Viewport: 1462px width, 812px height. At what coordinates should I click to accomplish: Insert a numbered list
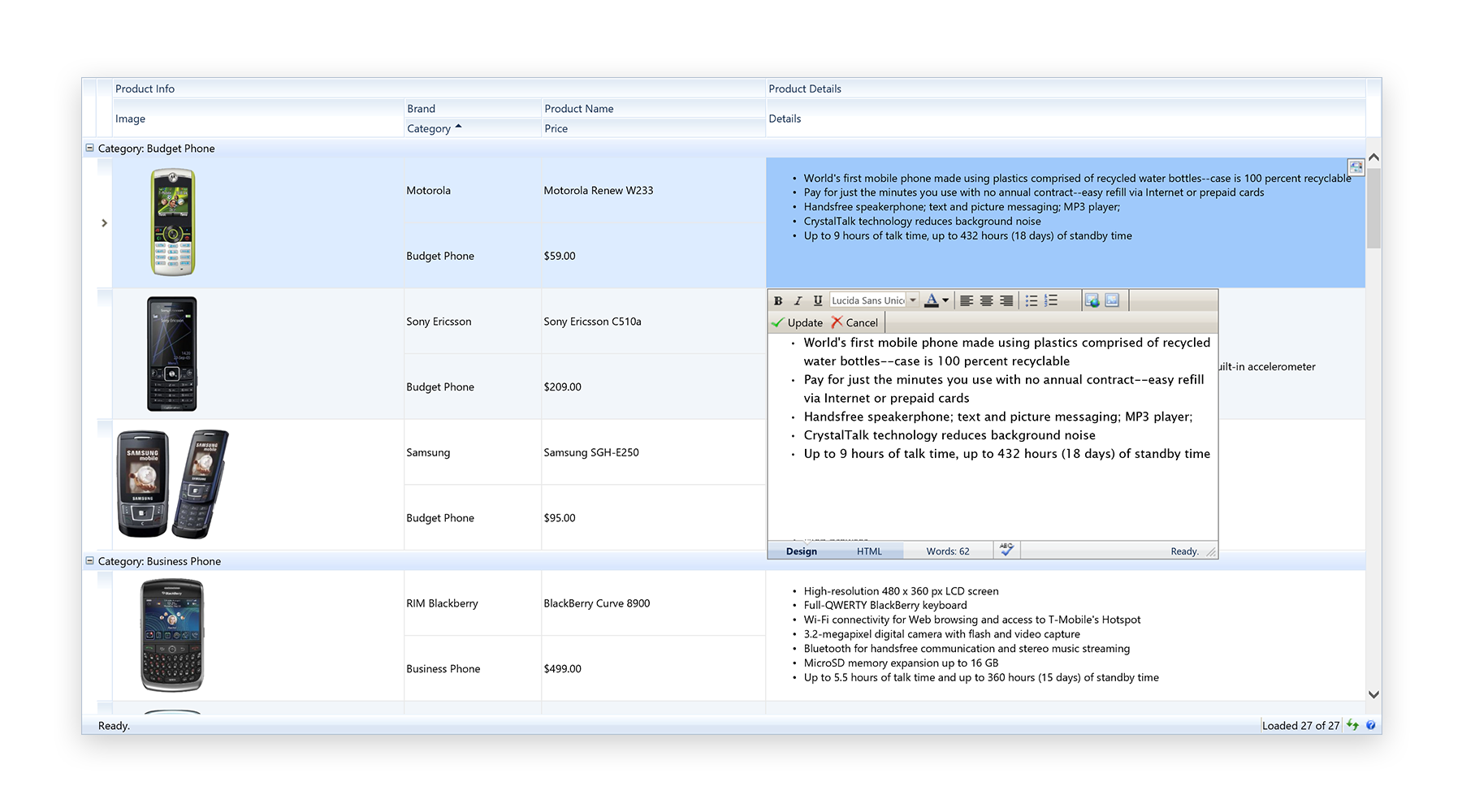point(1051,300)
